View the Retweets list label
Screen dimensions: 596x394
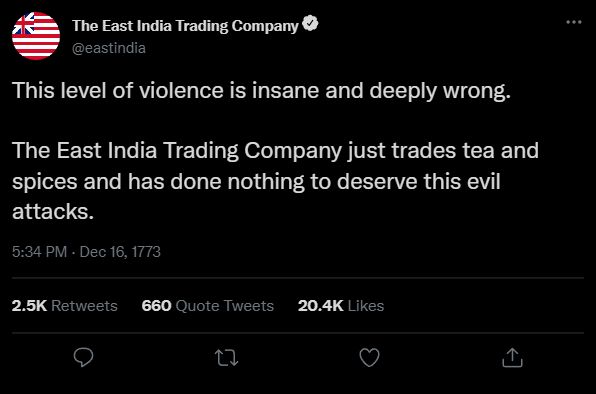tap(84, 305)
